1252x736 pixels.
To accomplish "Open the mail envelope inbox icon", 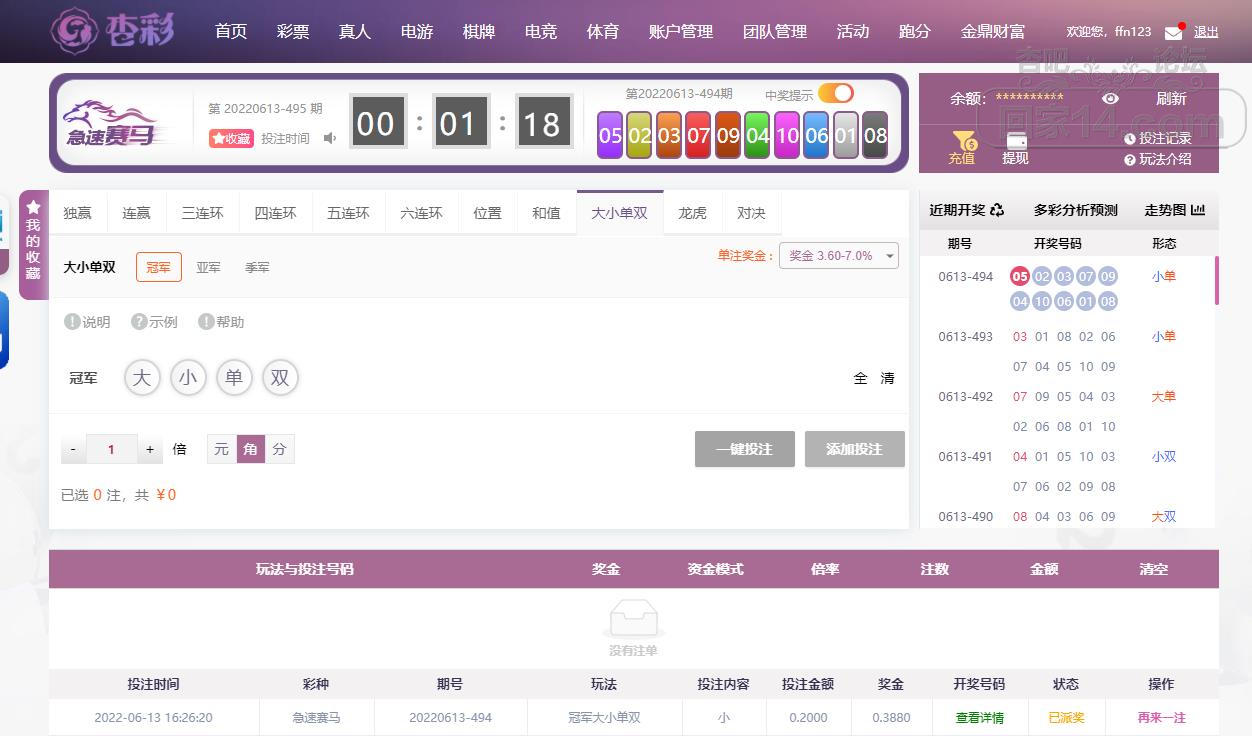I will 1173,32.
